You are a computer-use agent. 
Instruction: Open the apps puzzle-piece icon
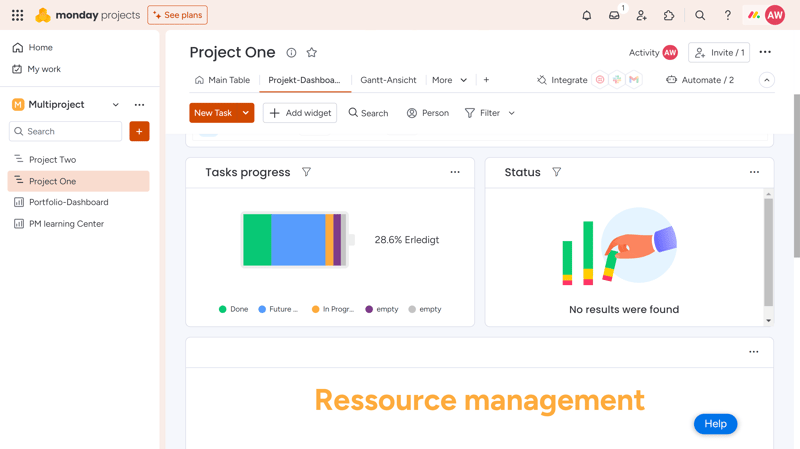(669, 15)
